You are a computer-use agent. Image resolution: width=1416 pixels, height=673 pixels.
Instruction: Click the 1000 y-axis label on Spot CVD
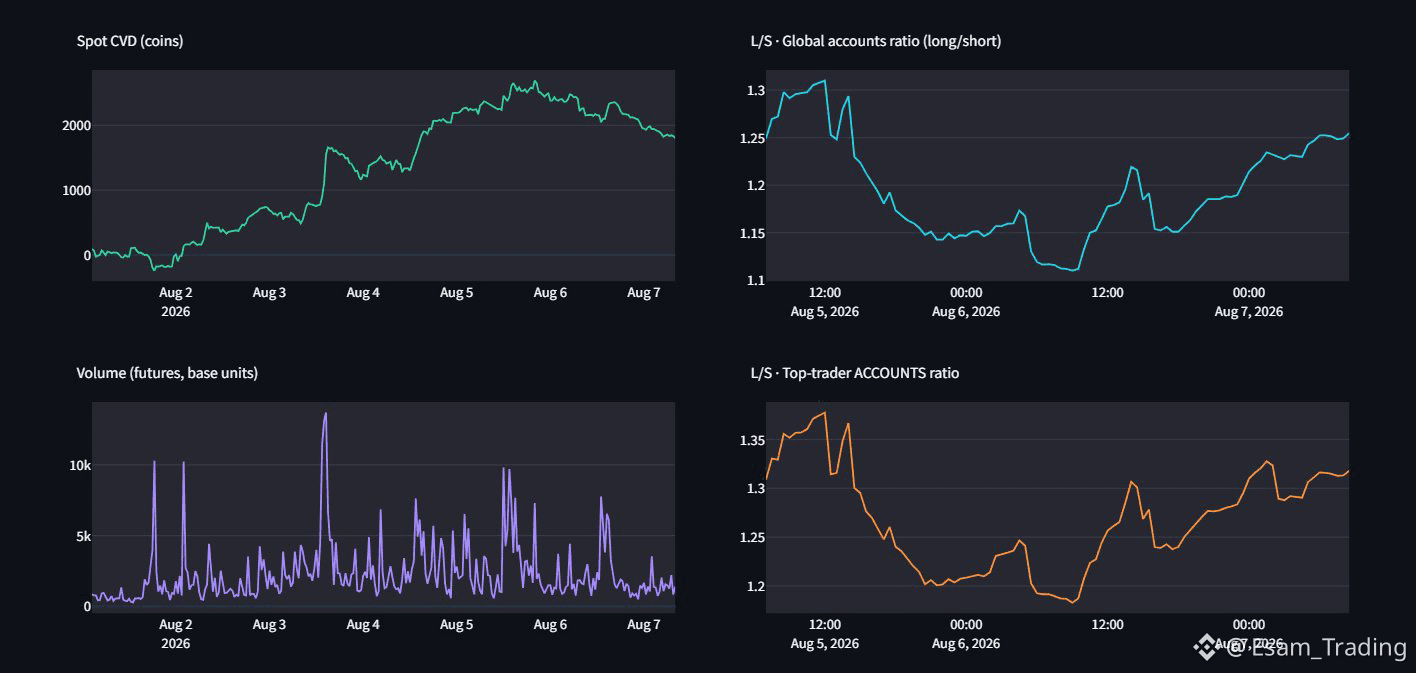[77, 191]
